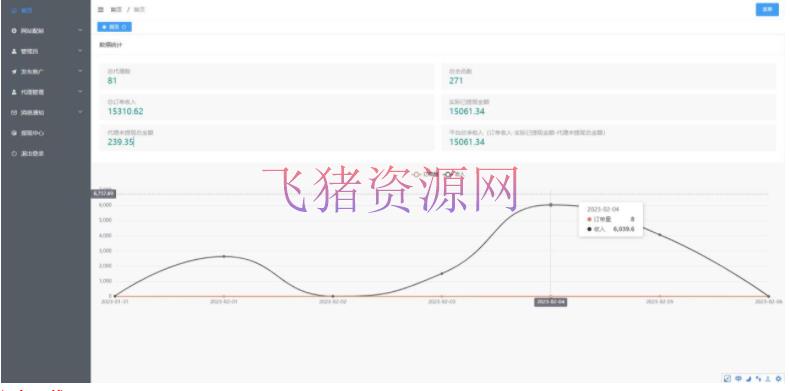
Task: Click the peak data point at 2023-02-04
Action: point(550,205)
